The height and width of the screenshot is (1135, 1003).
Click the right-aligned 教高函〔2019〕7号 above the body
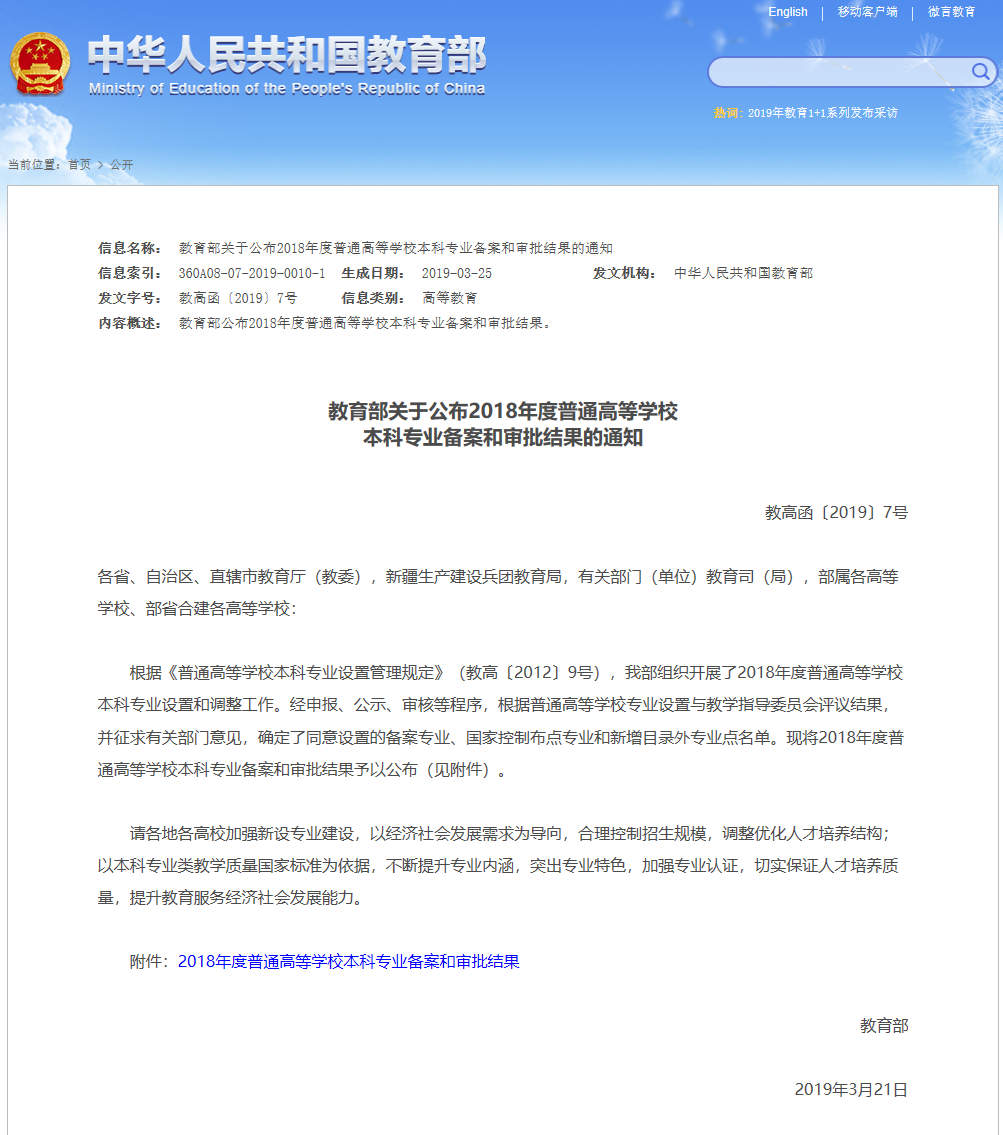click(x=836, y=513)
